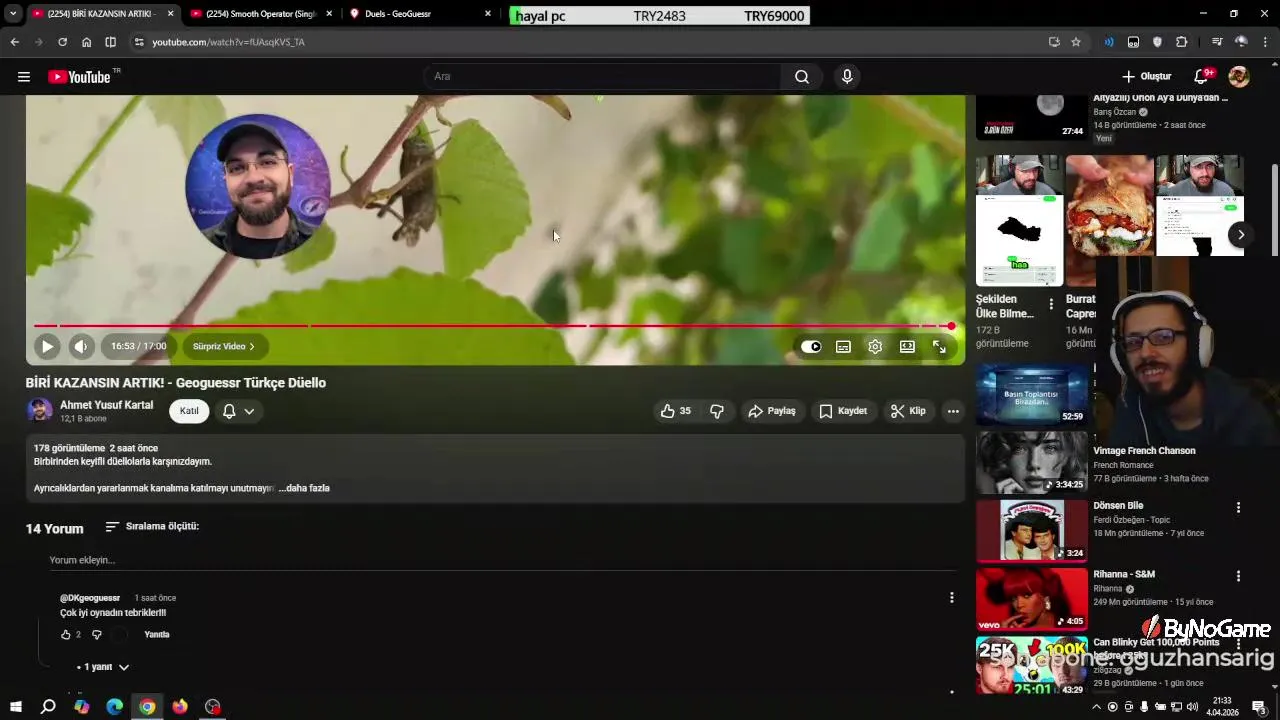This screenshot has height=720, width=1280.
Task: Open the three-dot more actions next to Klip
Action: coord(953,411)
